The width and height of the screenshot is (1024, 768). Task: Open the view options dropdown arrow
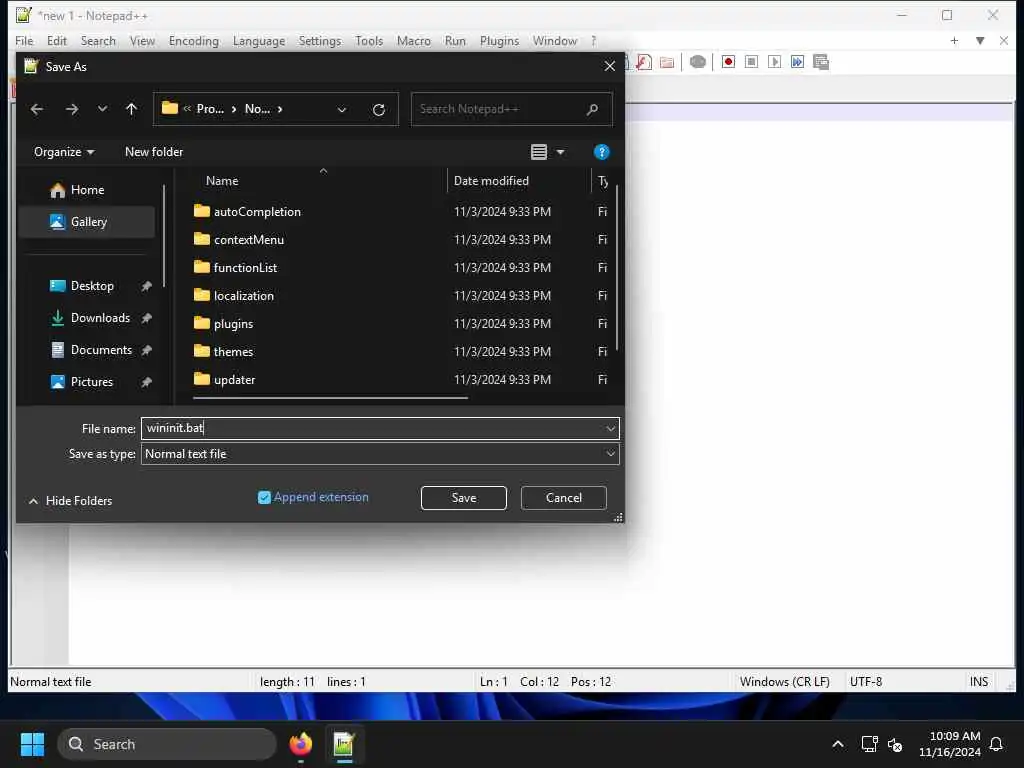(x=560, y=152)
